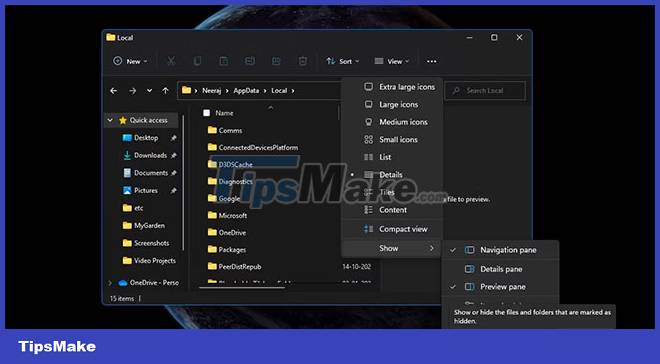Select the Google folder
The image size is (660, 364).
229,199
